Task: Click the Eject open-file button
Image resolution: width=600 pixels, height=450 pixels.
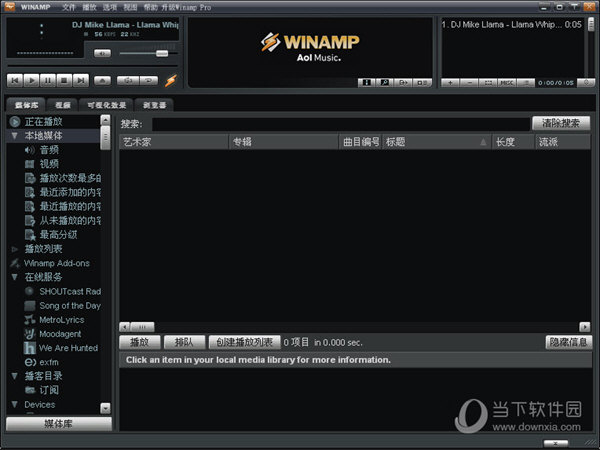Action: pos(103,80)
